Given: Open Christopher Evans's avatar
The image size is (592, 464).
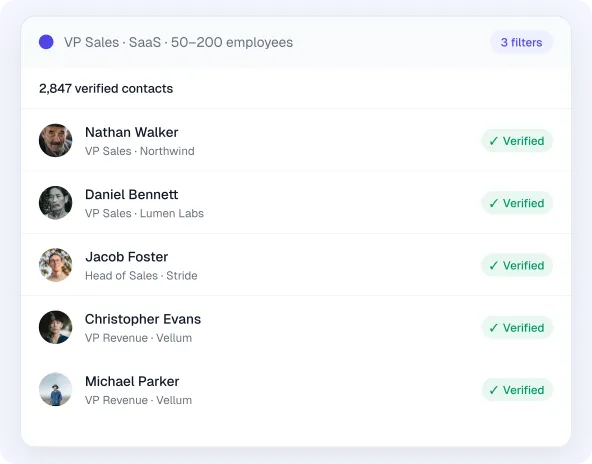Looking at the screenshot, I should pos(56,327).
